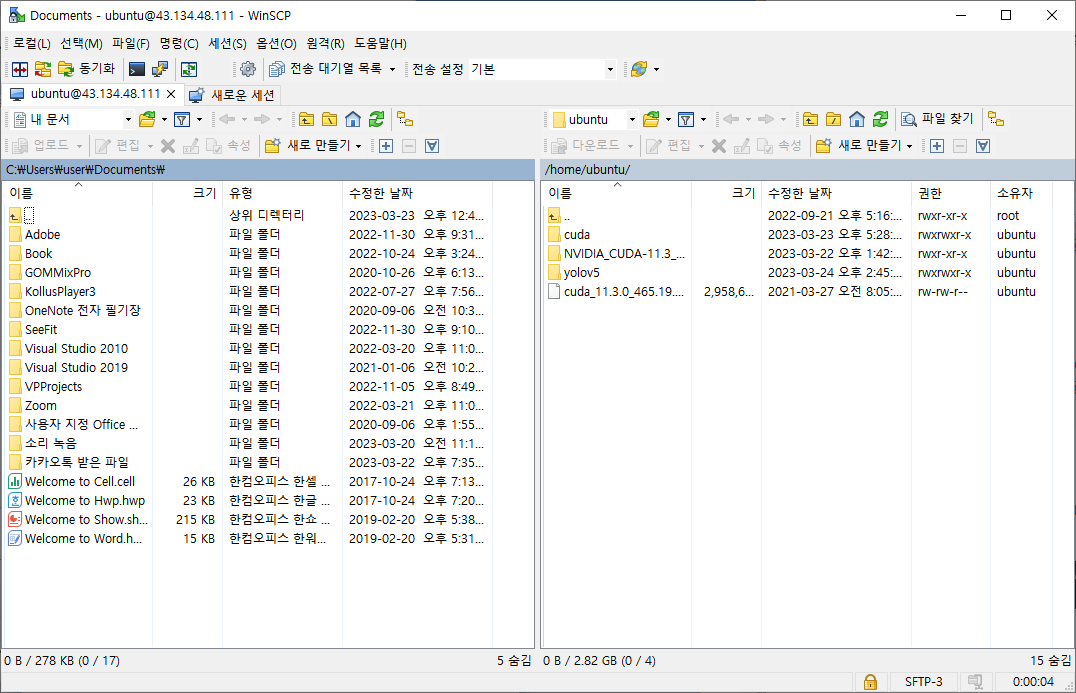
Task: Open preferences gear icon
Action: pos(248,69)
